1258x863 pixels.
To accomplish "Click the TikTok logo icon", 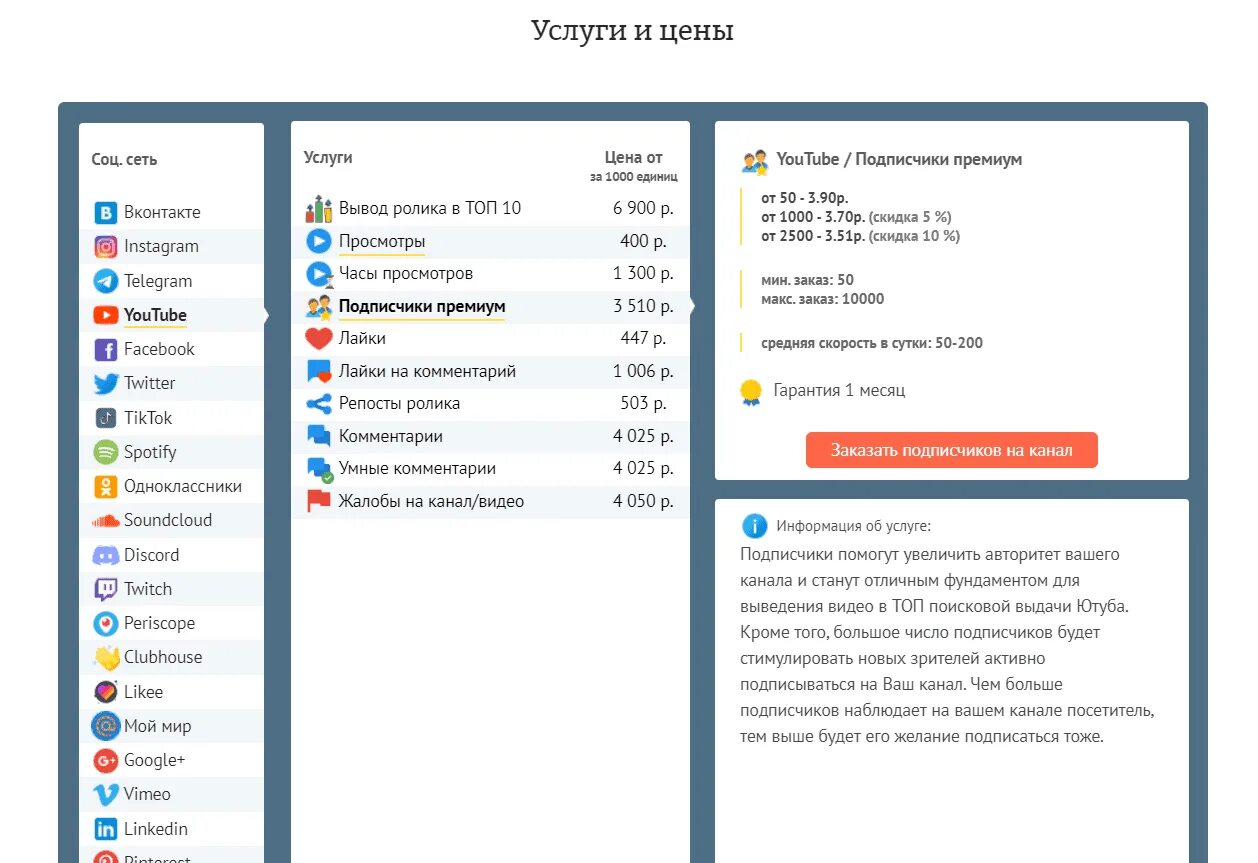I will 106,418.
